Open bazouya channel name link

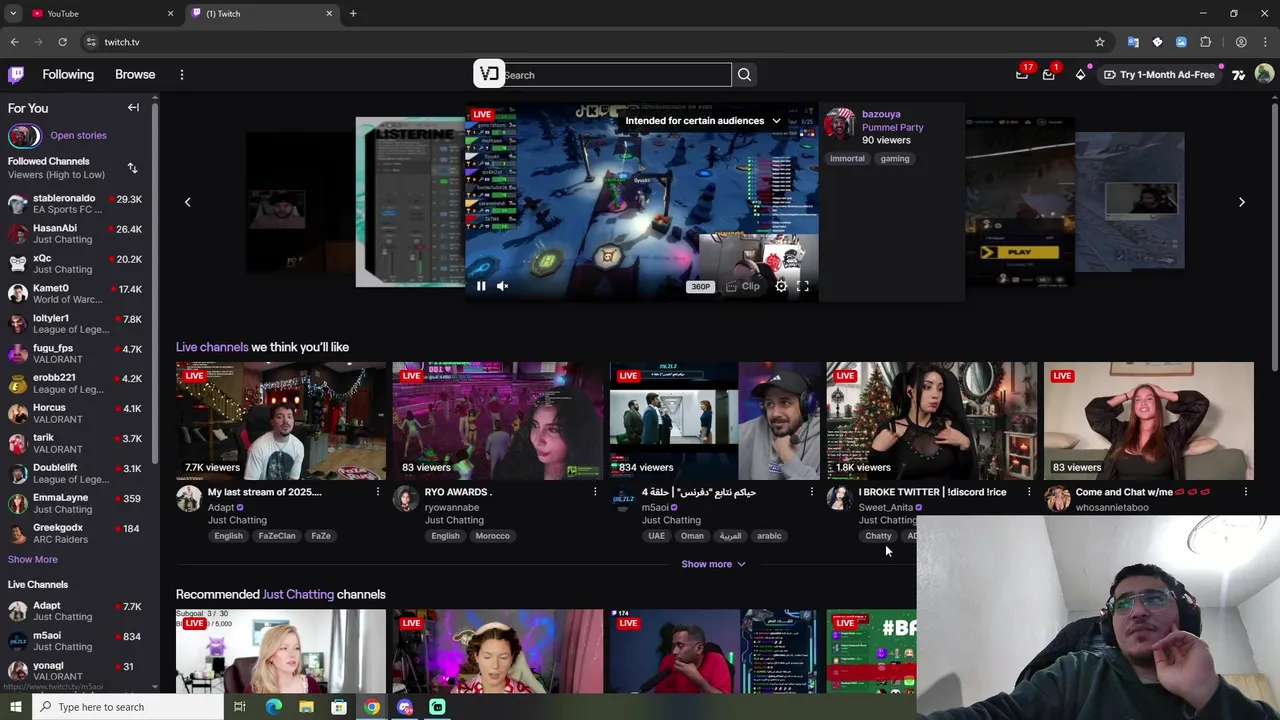coord(881,114)
